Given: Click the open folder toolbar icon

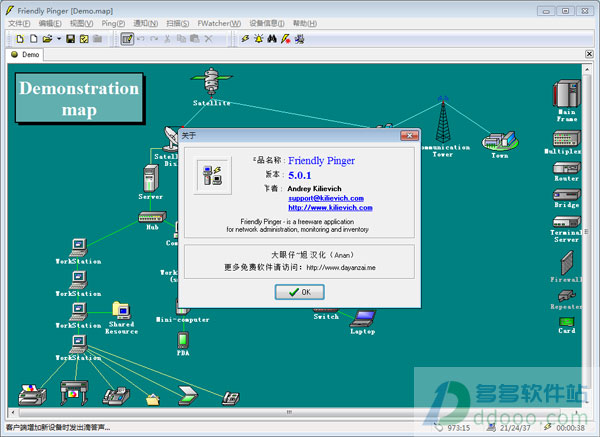Looking at the screenshot, I should [x=47, y=39].
